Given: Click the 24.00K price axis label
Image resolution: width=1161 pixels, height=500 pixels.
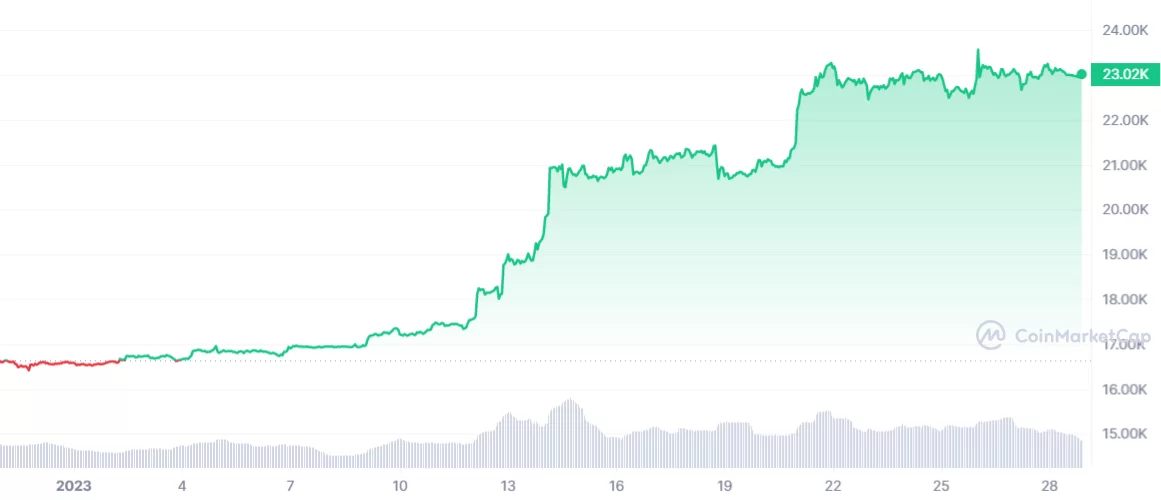Looking at the screenshot, I should (1124, 30).
